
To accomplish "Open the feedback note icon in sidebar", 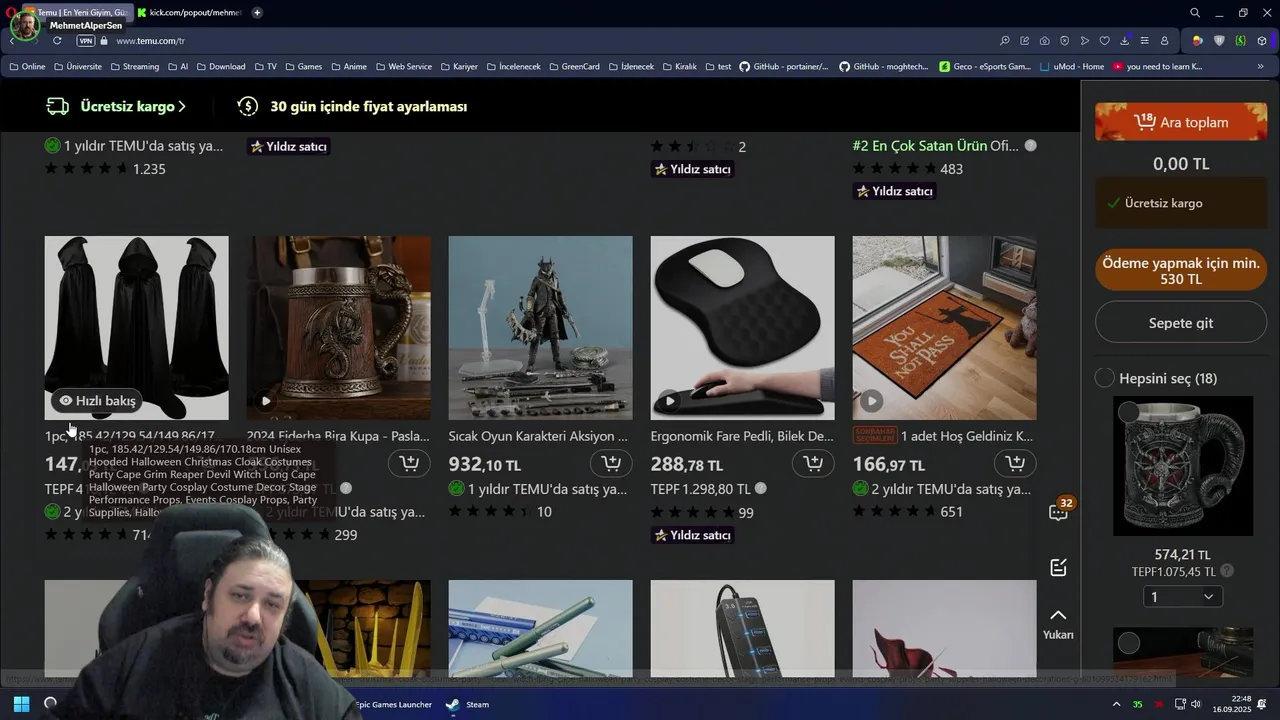I will click(1059, 567).
